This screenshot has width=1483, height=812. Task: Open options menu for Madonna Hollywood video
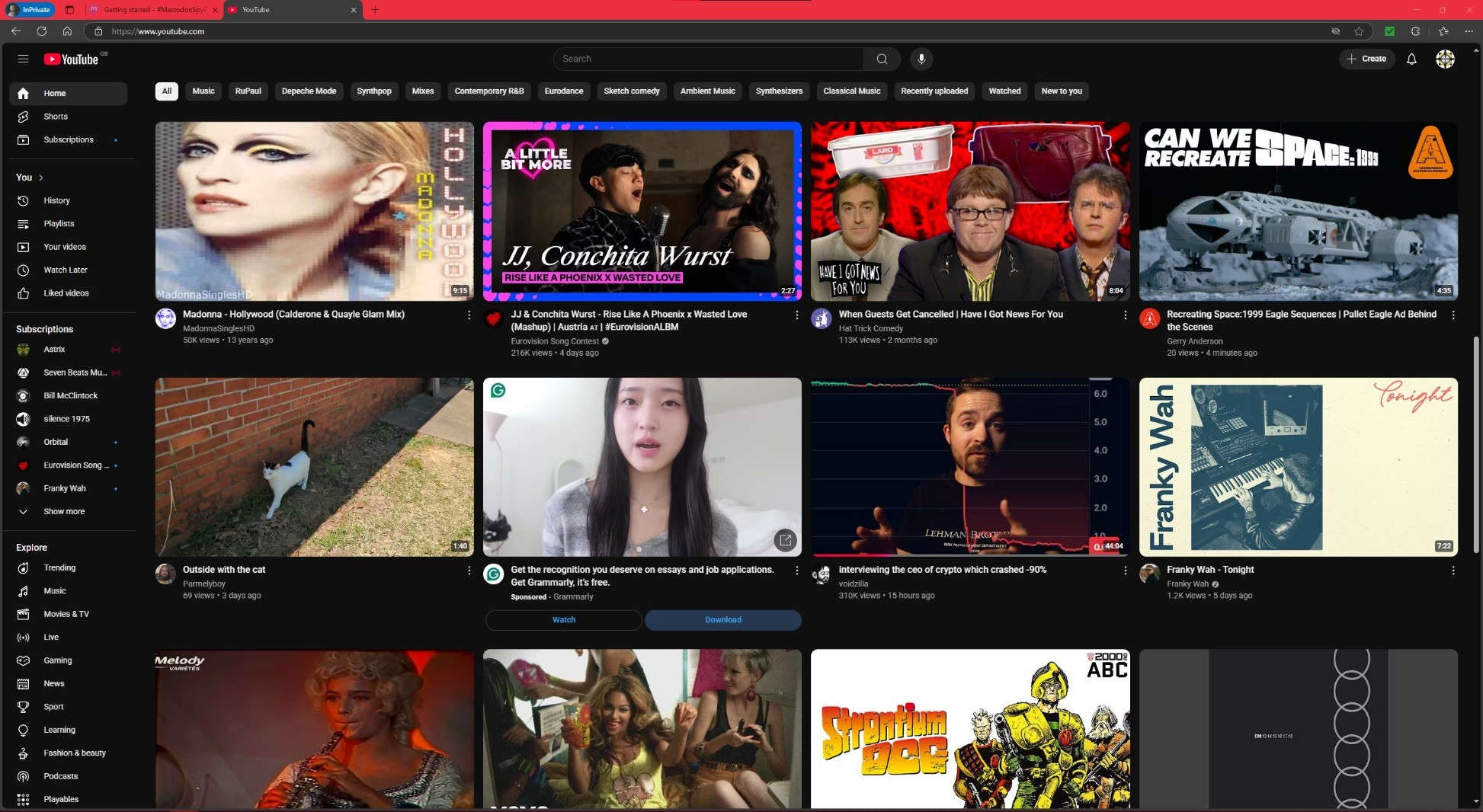click(469, 315)
